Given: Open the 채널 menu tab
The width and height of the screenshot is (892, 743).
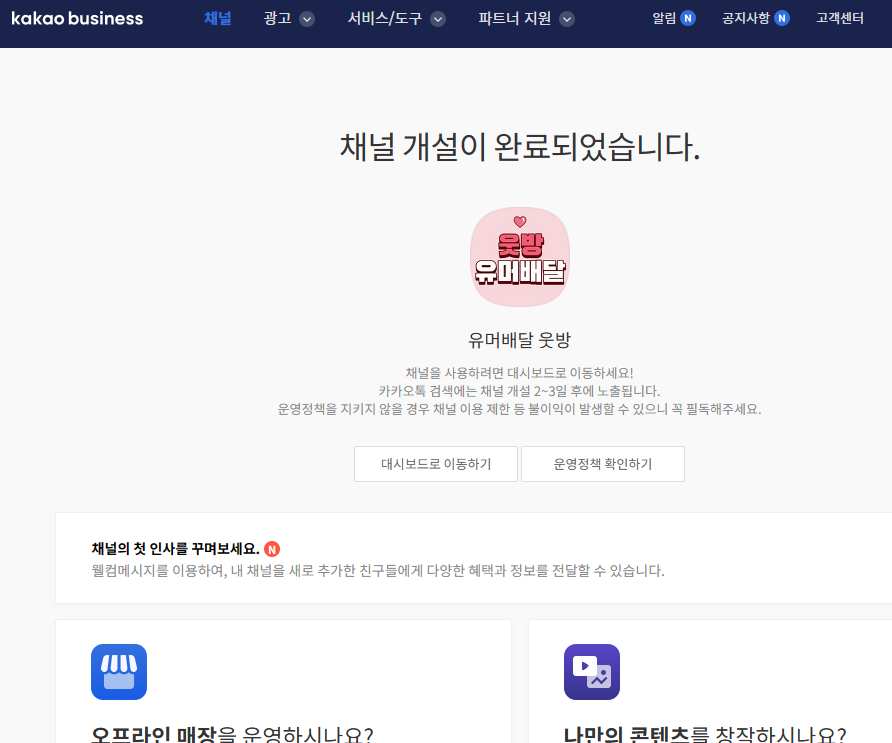Looking at the screenshot, I should click(218, 19).
